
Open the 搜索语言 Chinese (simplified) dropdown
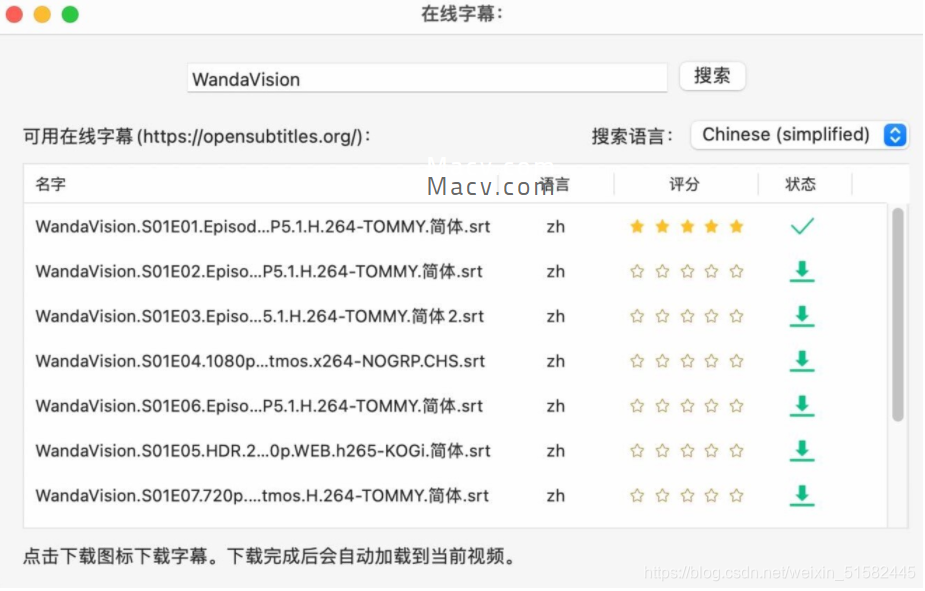(x=798, y=135)
